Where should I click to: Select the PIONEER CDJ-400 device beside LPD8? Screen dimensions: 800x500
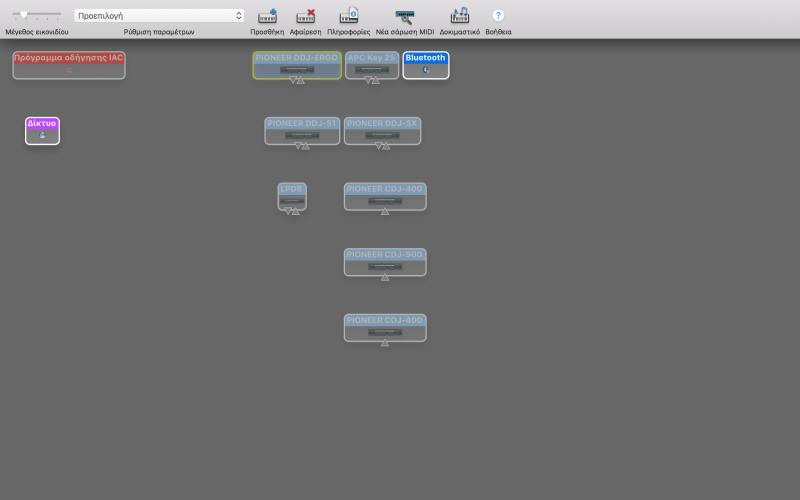pyautogui.click(x=385, y=195)
